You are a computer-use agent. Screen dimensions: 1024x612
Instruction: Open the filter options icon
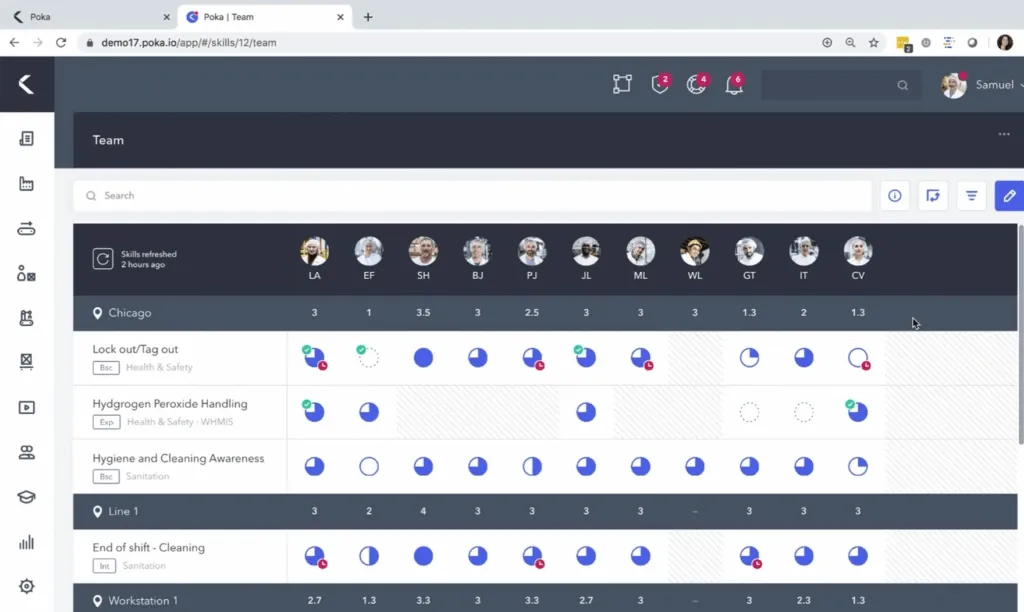point(971,196)
